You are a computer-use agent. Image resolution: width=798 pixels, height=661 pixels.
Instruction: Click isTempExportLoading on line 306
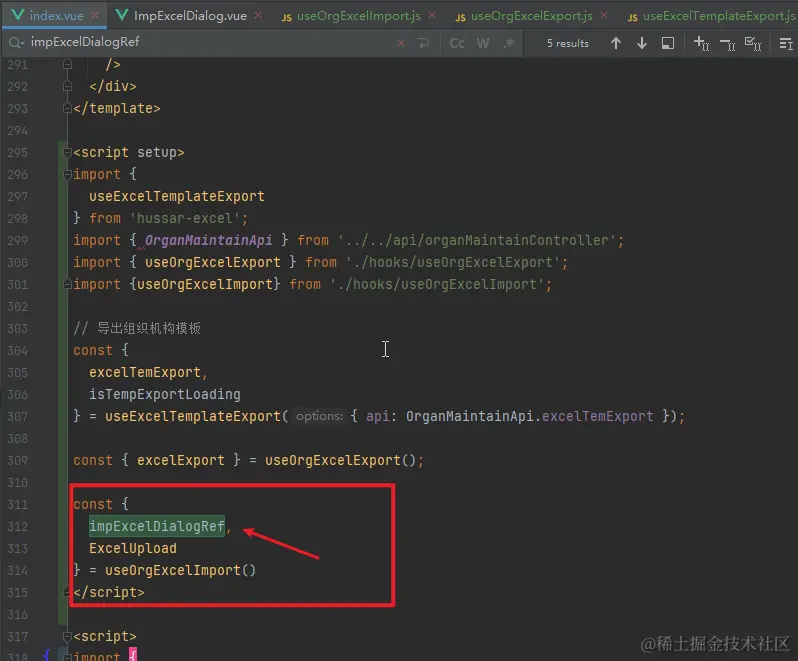[164, 394]
